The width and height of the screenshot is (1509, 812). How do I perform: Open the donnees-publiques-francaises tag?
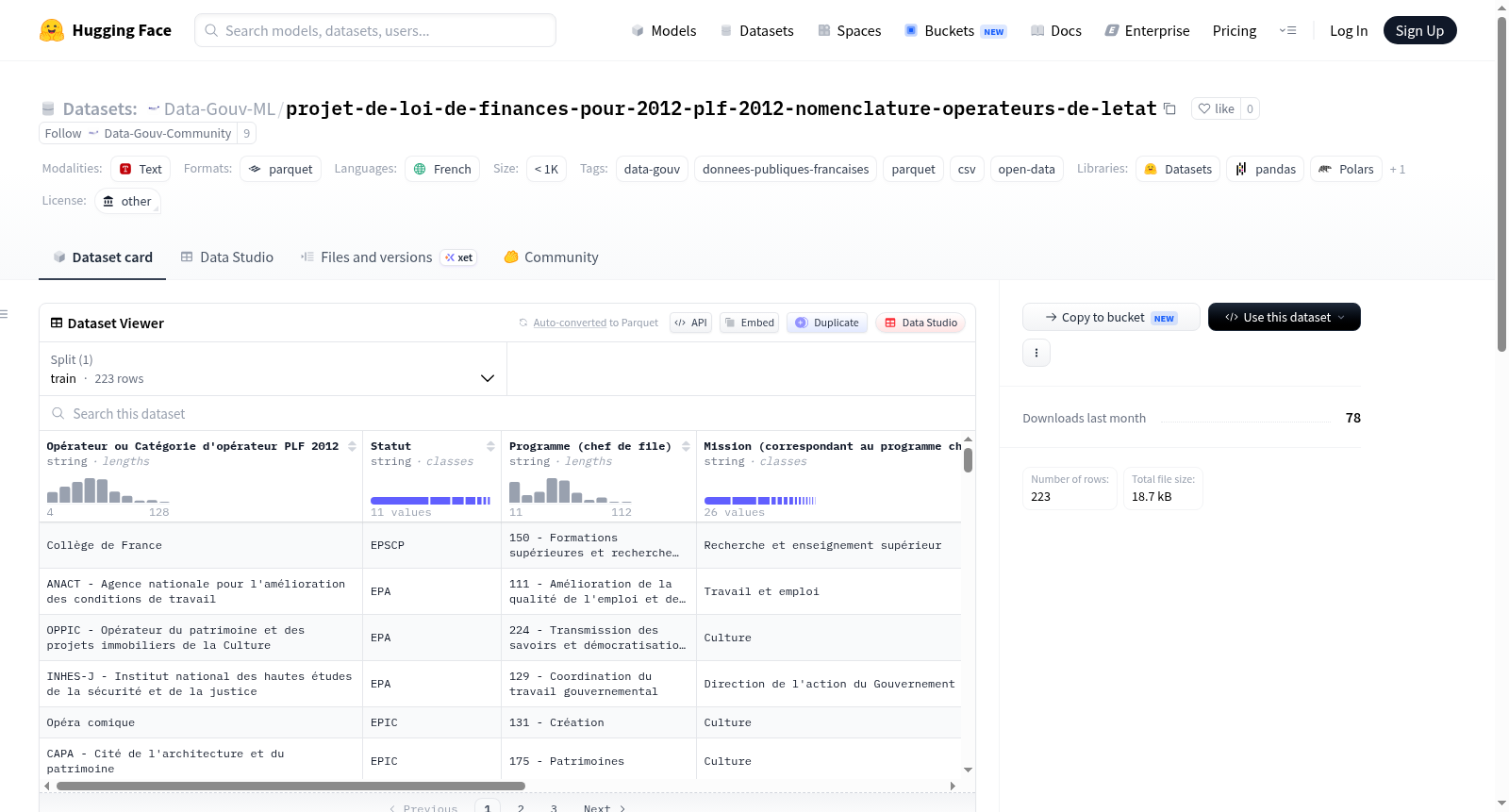(786, 169)
